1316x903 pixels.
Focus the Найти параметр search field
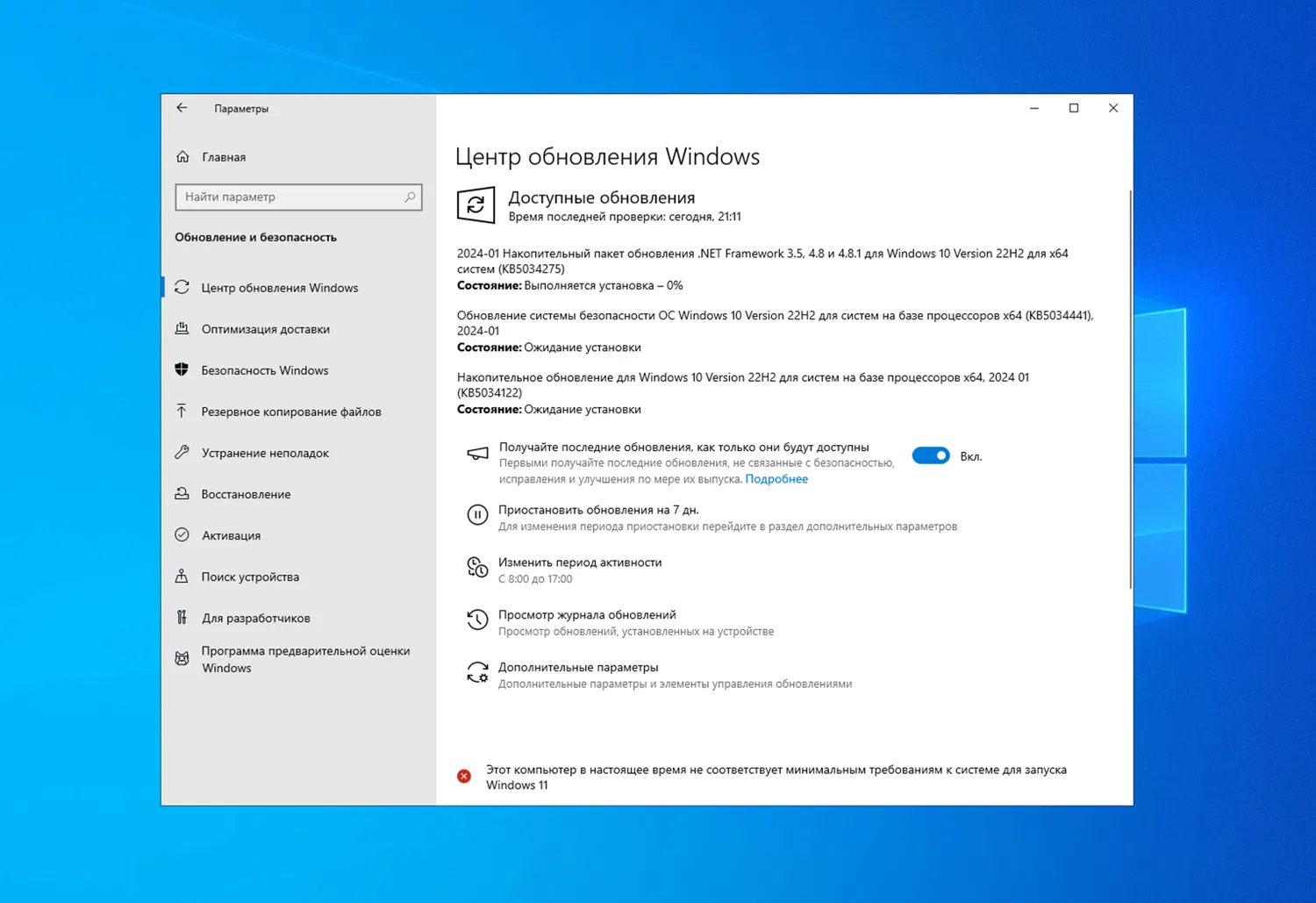(x=298, y=197)
